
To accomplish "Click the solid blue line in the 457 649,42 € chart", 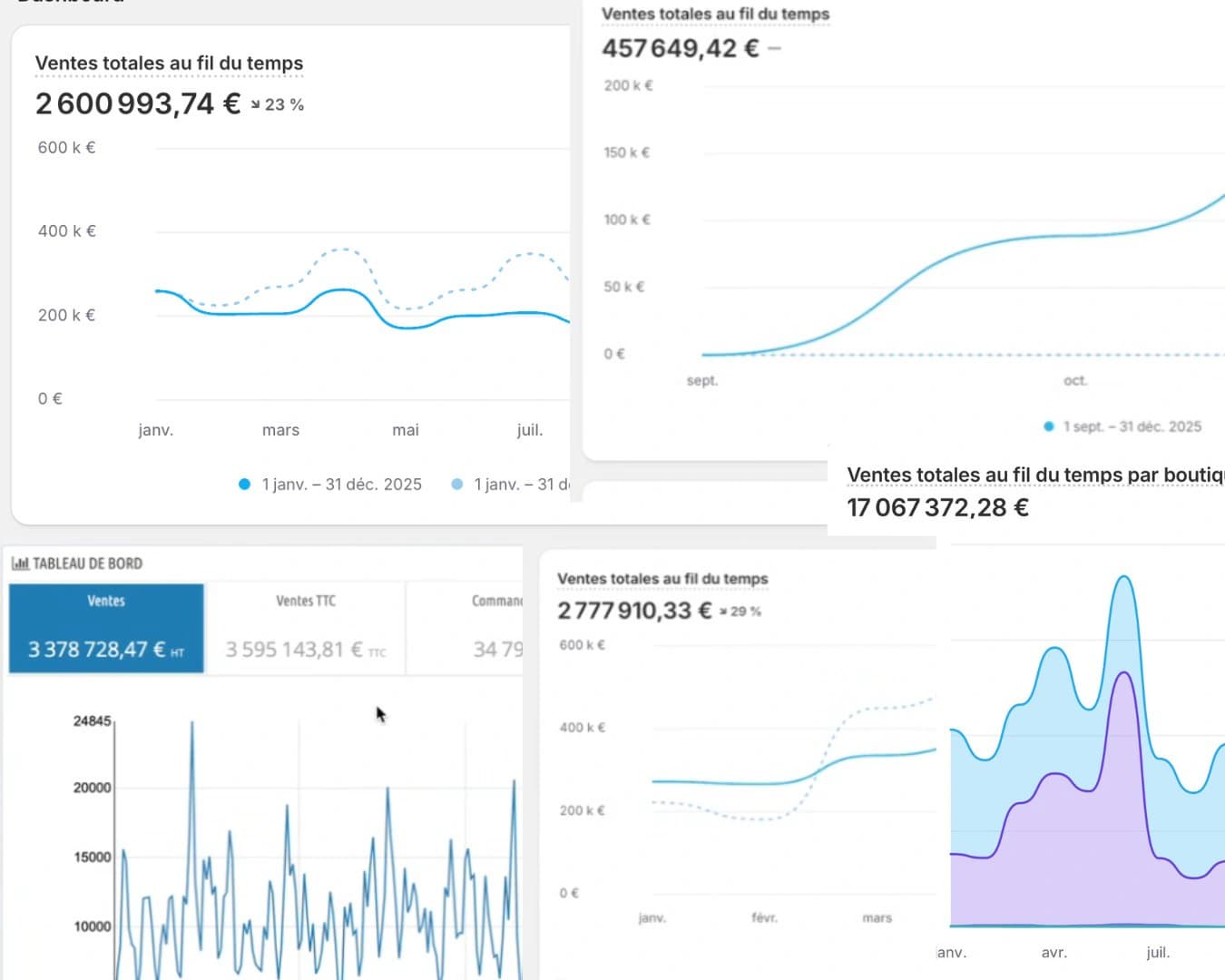I will click(x=907, y=281).
